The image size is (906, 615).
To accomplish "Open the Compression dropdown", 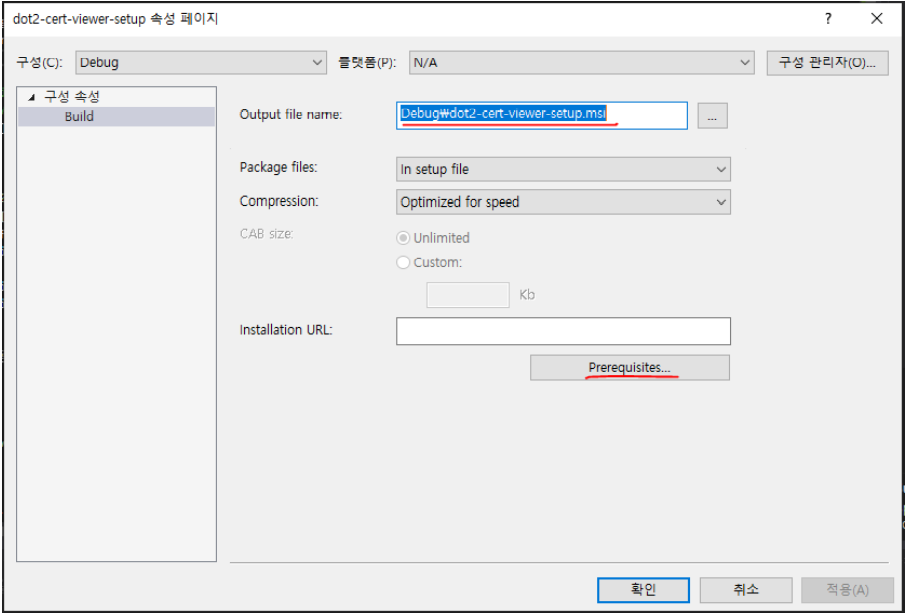I will click(x=718, y=201).
